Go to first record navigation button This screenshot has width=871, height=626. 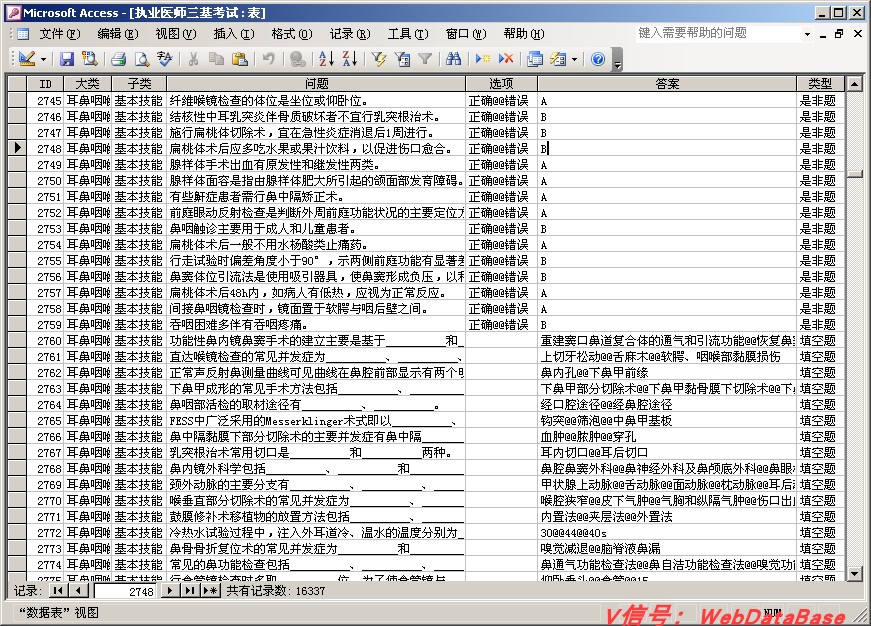click(58, 590)
